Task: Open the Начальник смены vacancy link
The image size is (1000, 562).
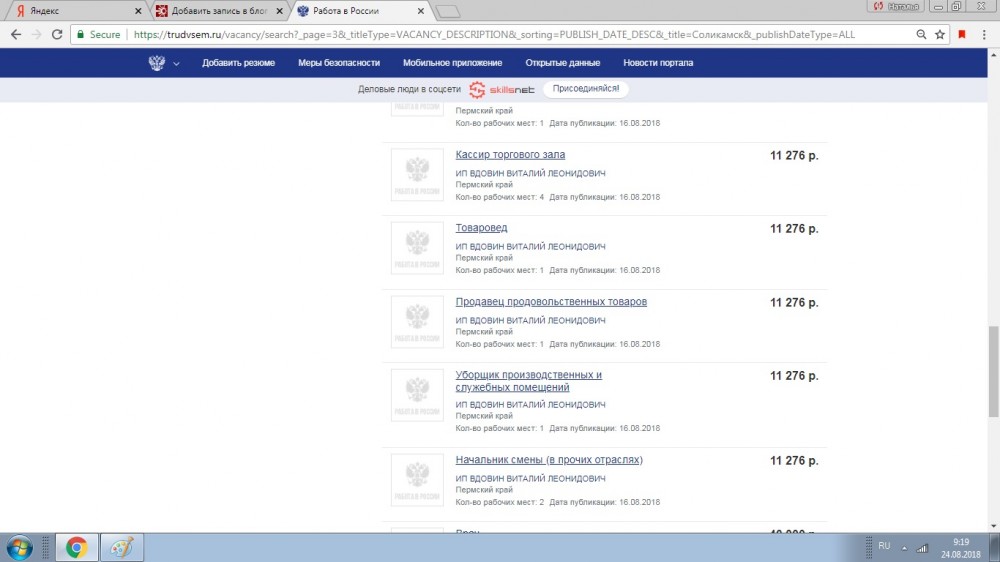Action: [x=548, y=460]
